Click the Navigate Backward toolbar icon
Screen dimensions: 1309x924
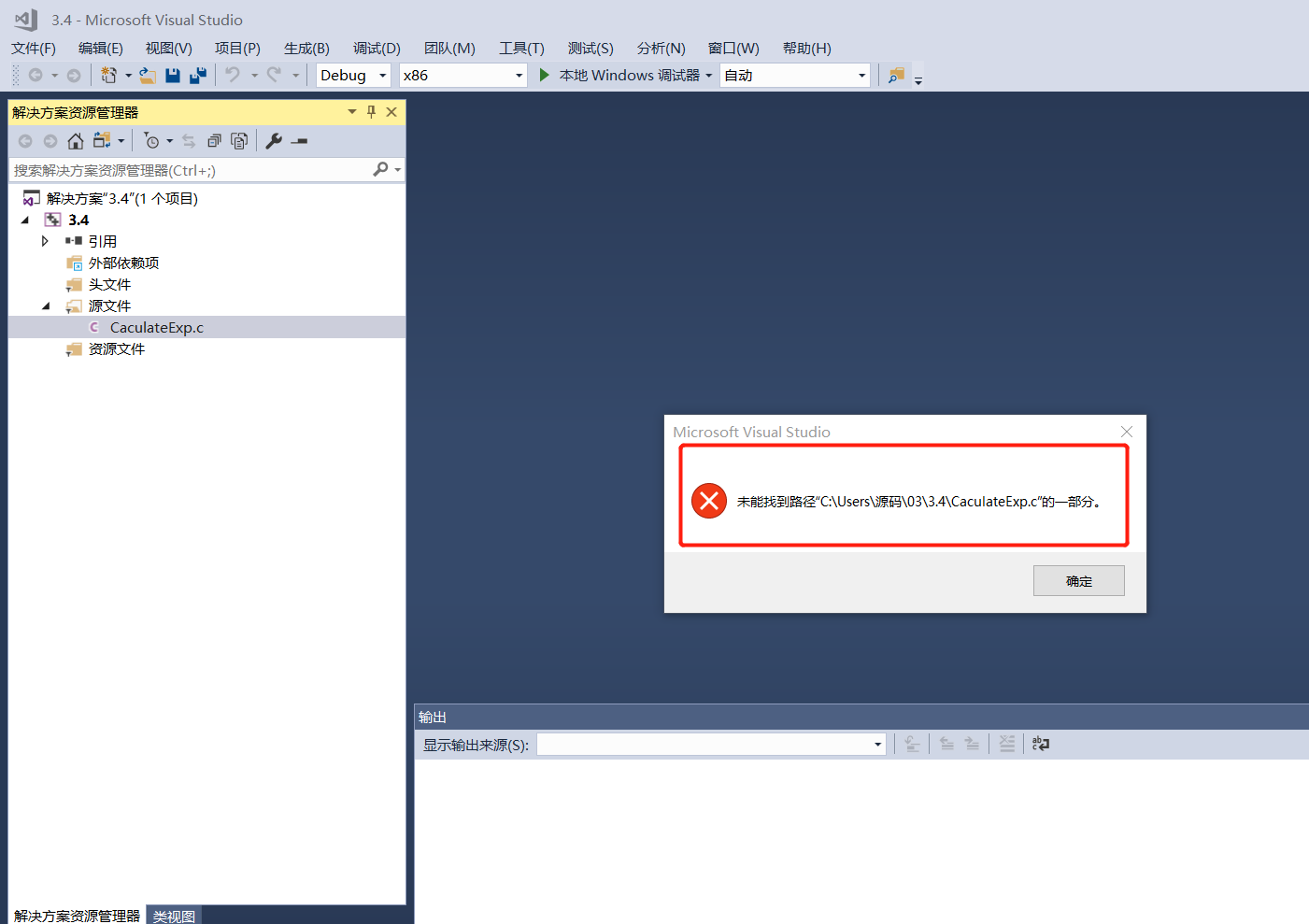click(x=36, y=75)
